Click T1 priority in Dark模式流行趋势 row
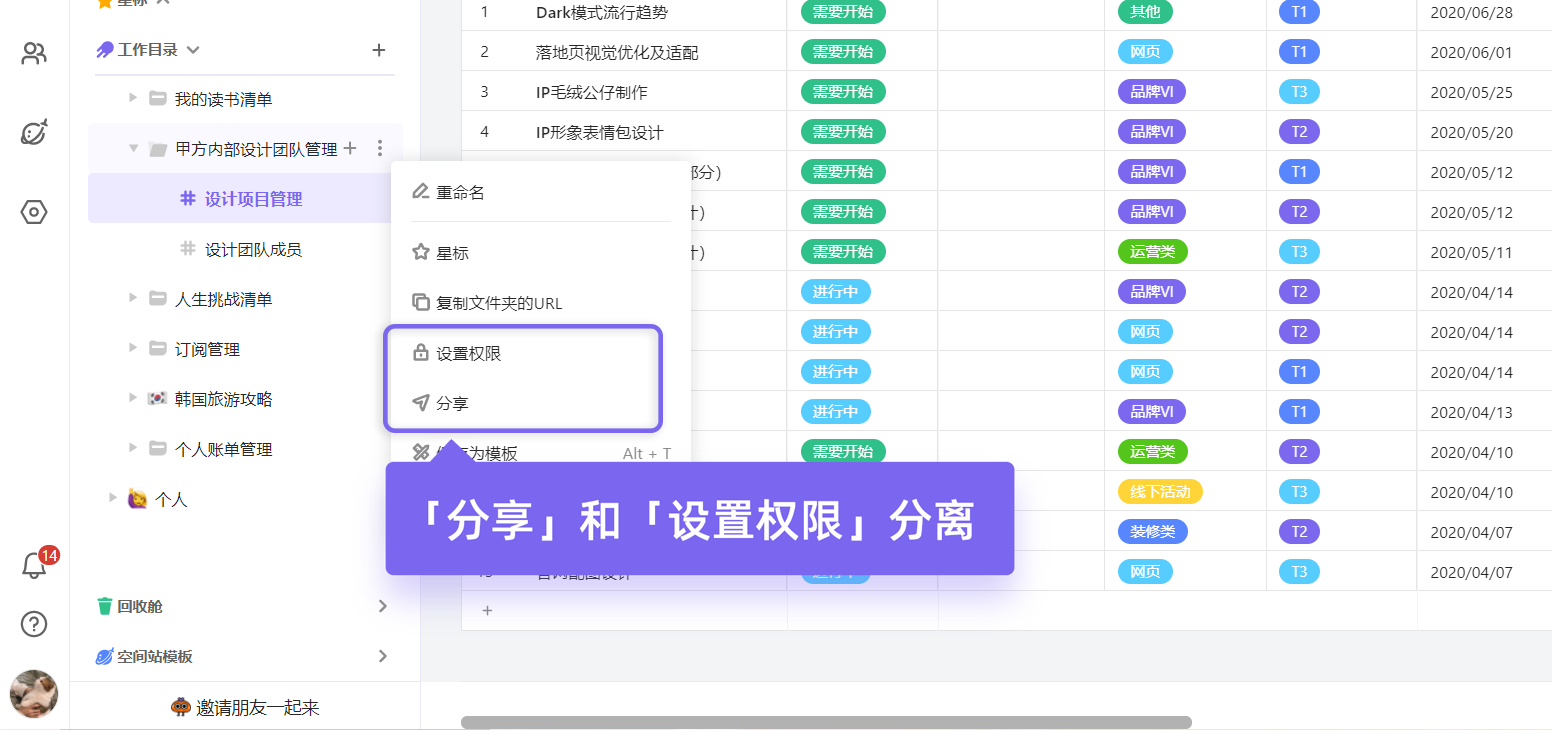The height and width of the screenshot is (730, 1552). tap(1299, 12)
